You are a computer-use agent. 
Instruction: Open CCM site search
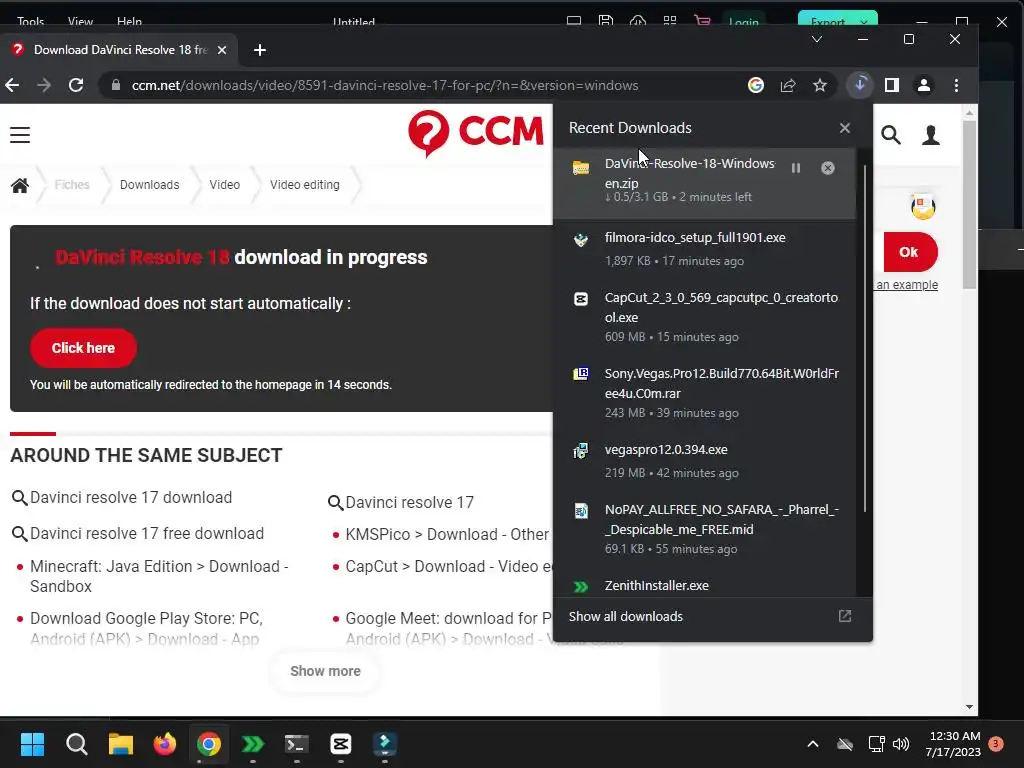[891, 135]
